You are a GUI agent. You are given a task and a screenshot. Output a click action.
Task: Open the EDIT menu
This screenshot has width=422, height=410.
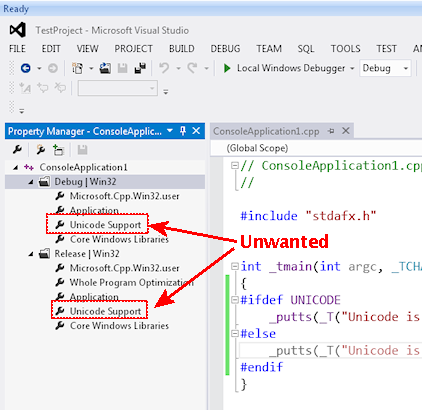(x=51, y=49)
